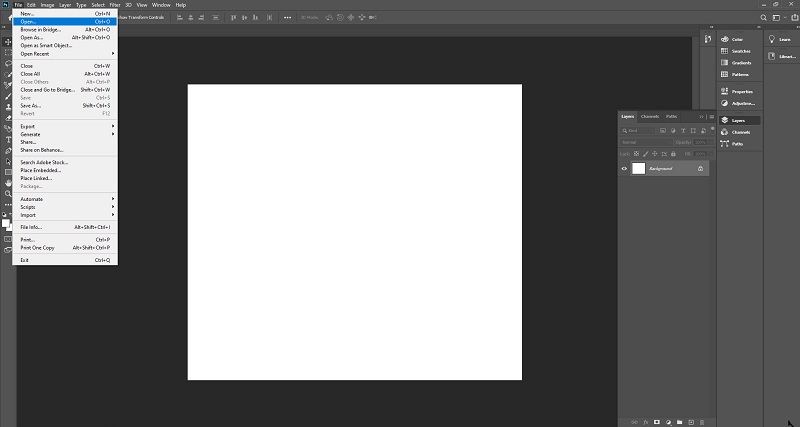Screen dimensions: 800x427
Task: Expand the Import submenu
Action: (x=65, y=215)
